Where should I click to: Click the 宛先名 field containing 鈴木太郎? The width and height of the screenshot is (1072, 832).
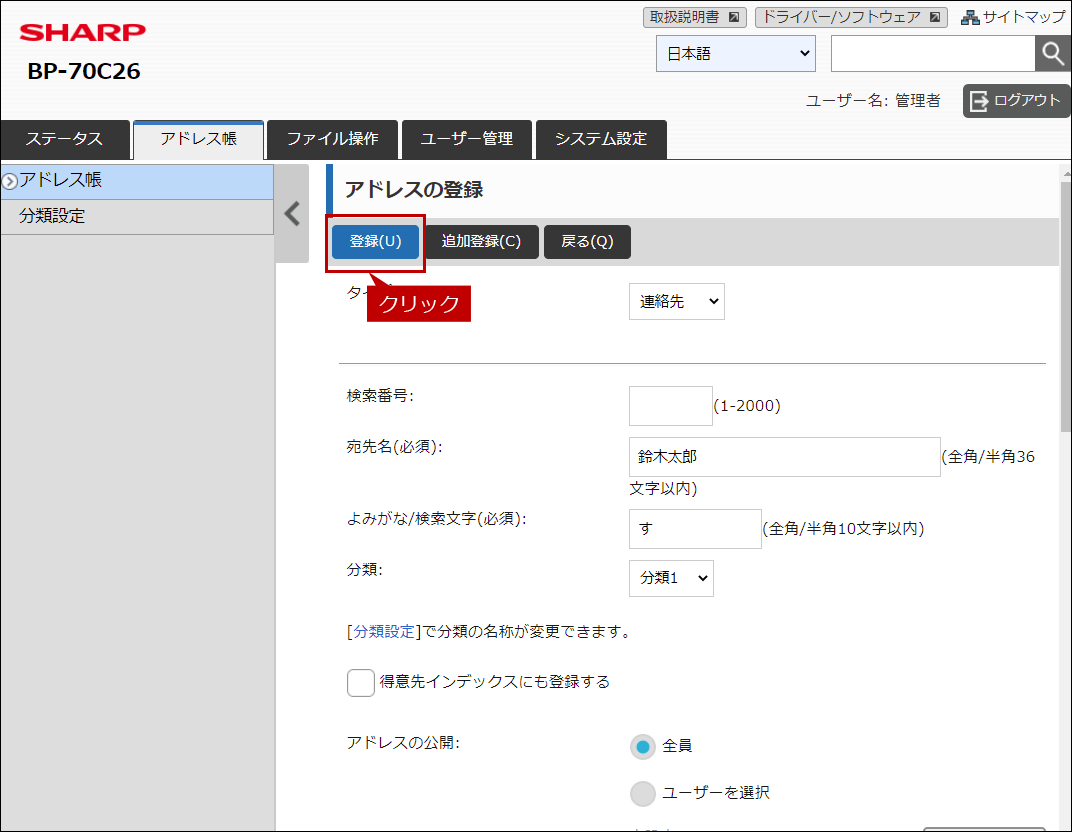click(784, 457)
